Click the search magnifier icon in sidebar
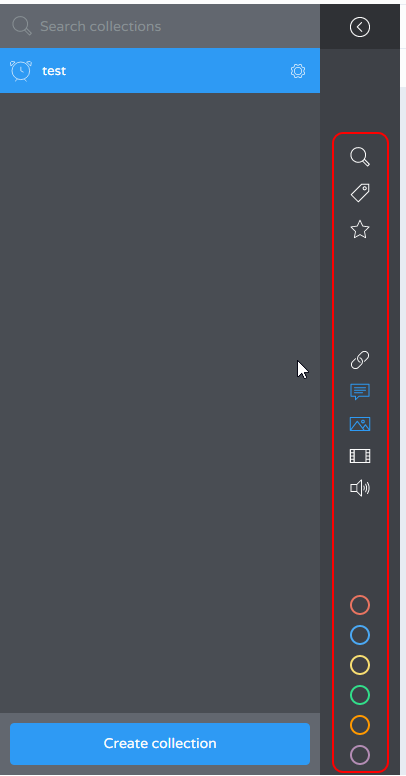 pos(360,157)
